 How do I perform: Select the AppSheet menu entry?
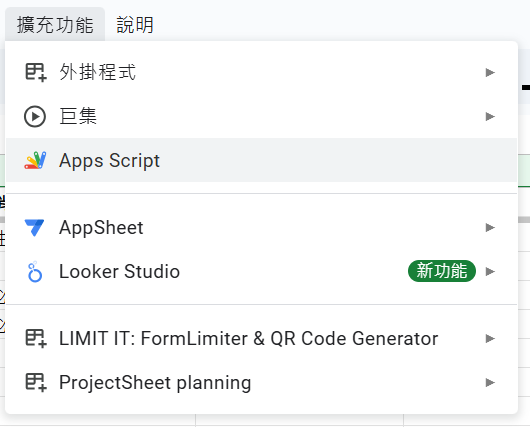click(x=261, y=228)
